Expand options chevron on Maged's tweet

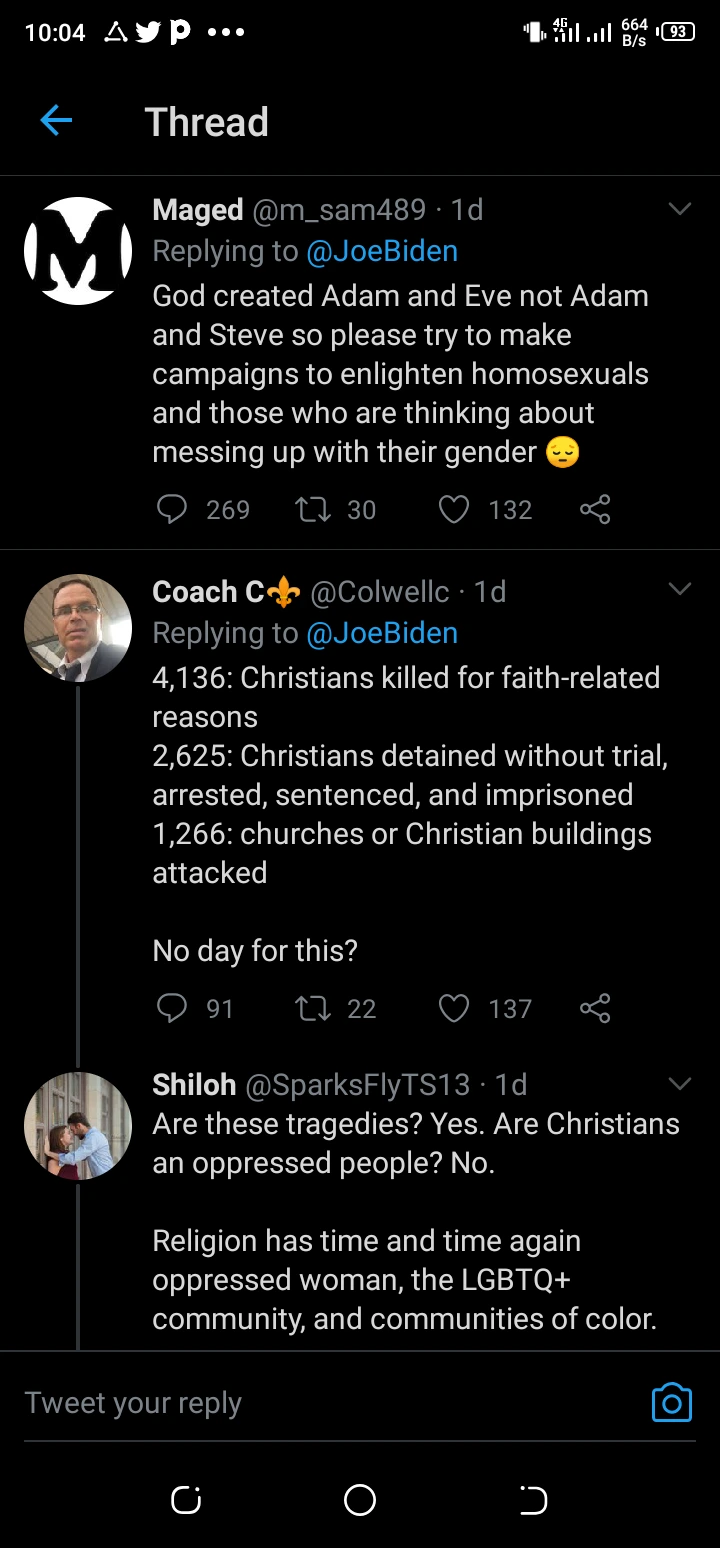679,209
